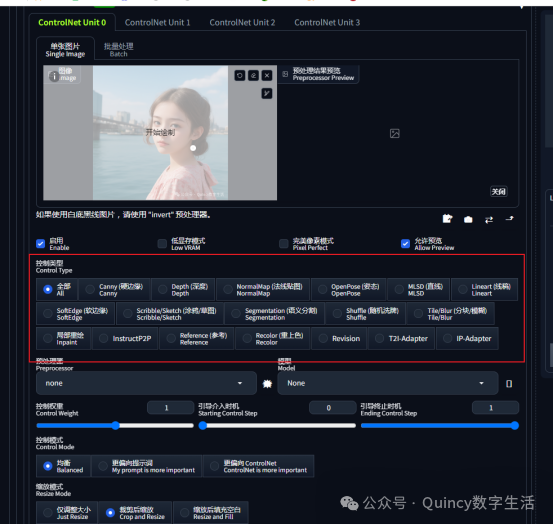553x525 pixels.
Task: Open the Batch tab
Action: [x=118, y=50]
